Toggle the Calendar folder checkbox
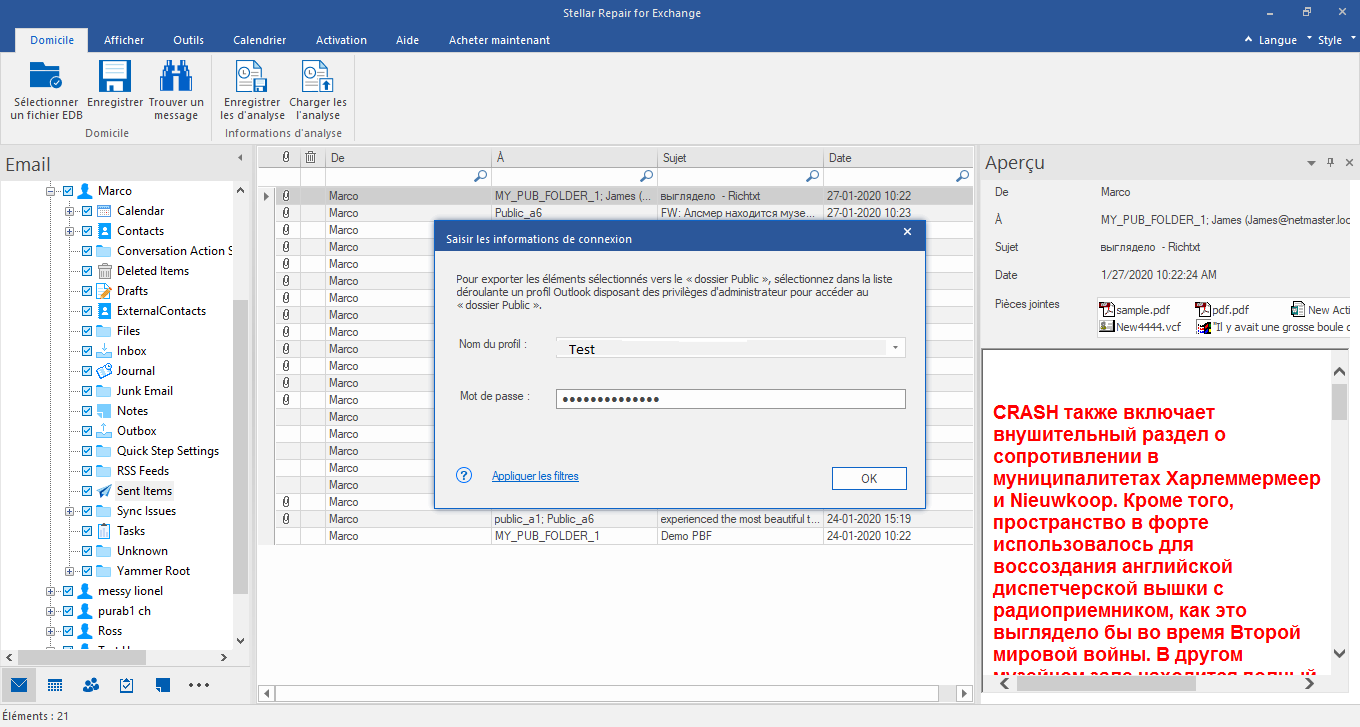Image resolution: width=1360 pixels, height=727 pixels. [x=87, y=211]
